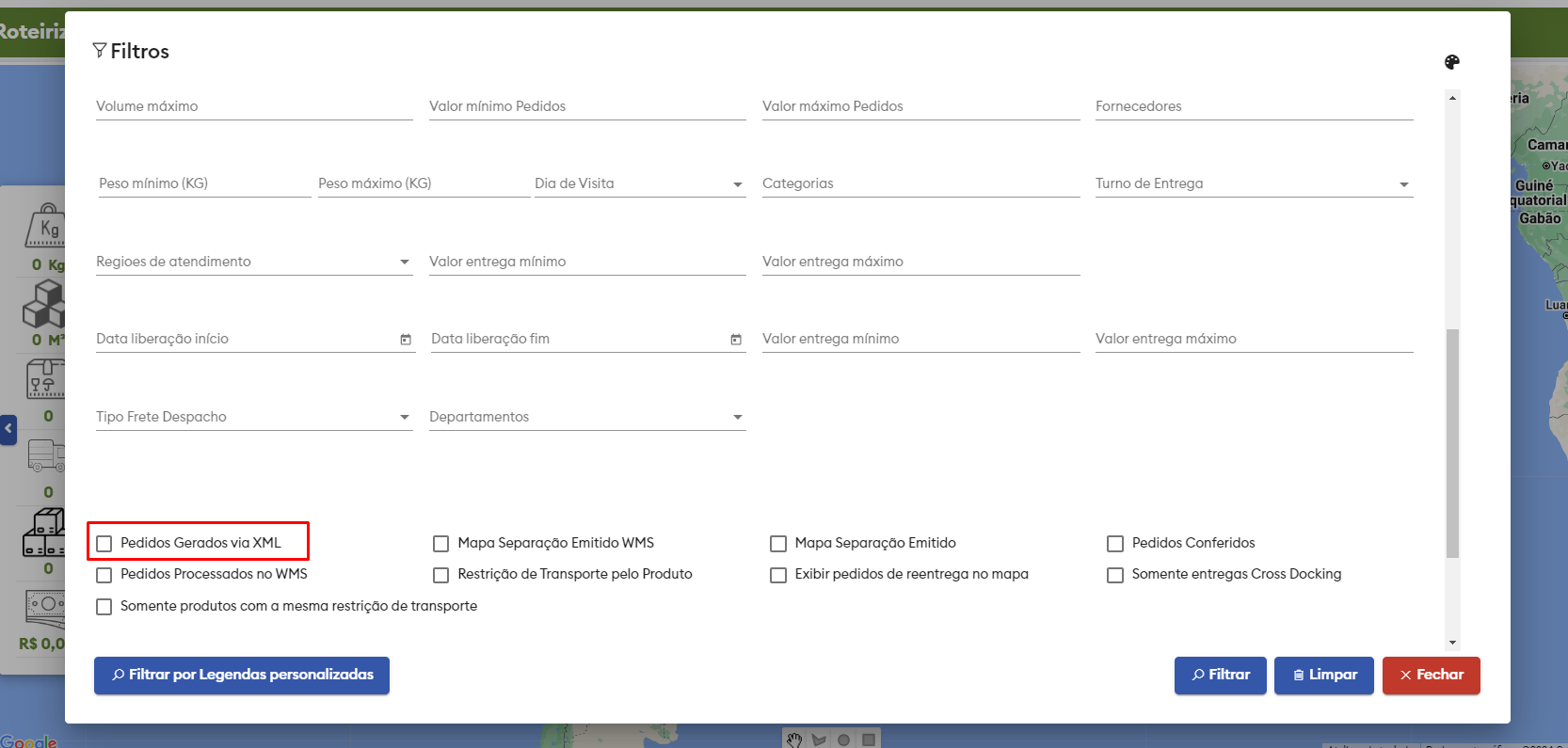Click the filters panel vertical scrollbar thumb

click(1452, 442)
